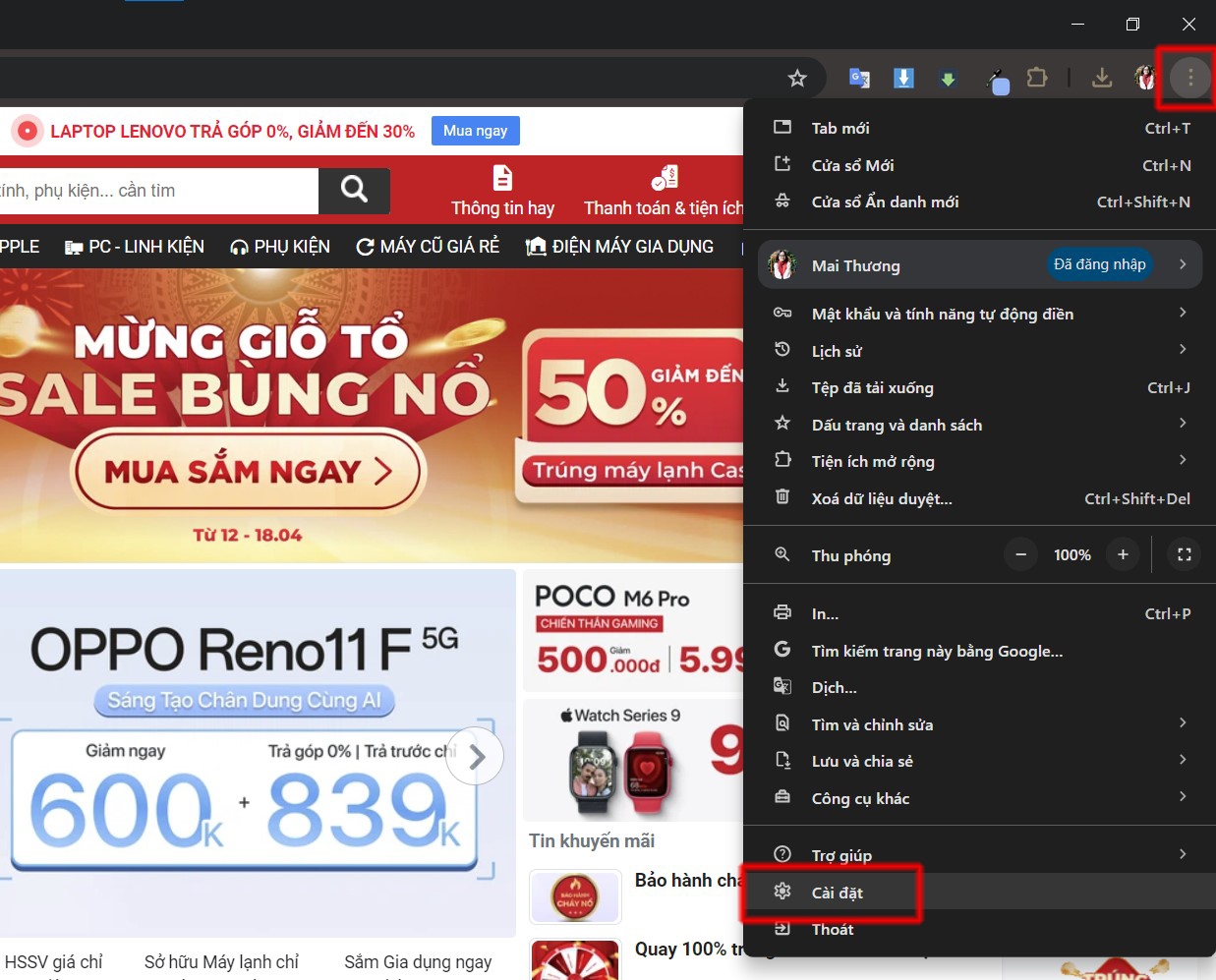Advance the banner carousel with next arrow

(477, 757)
